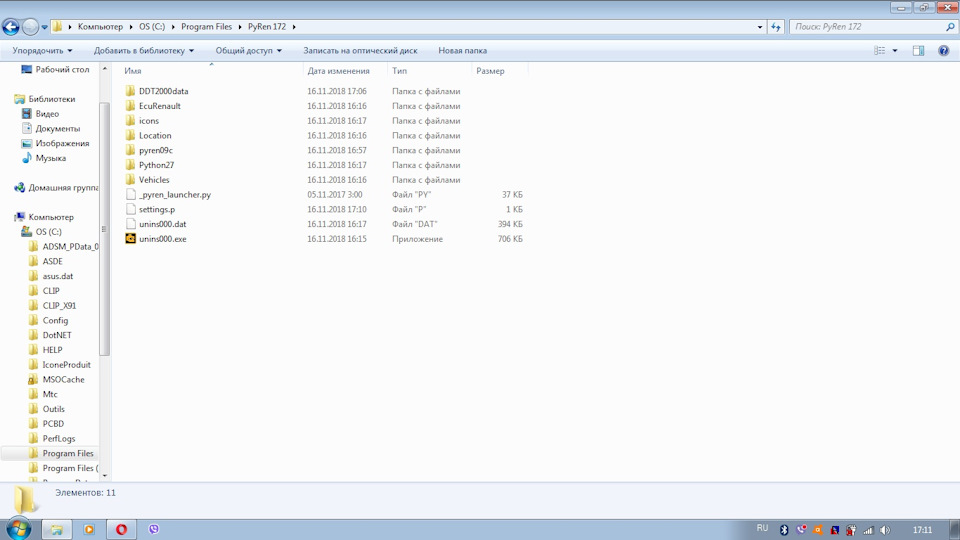
Task: Go to the OS (C:) breadcrumb
Action: click(x=152, y=27)
